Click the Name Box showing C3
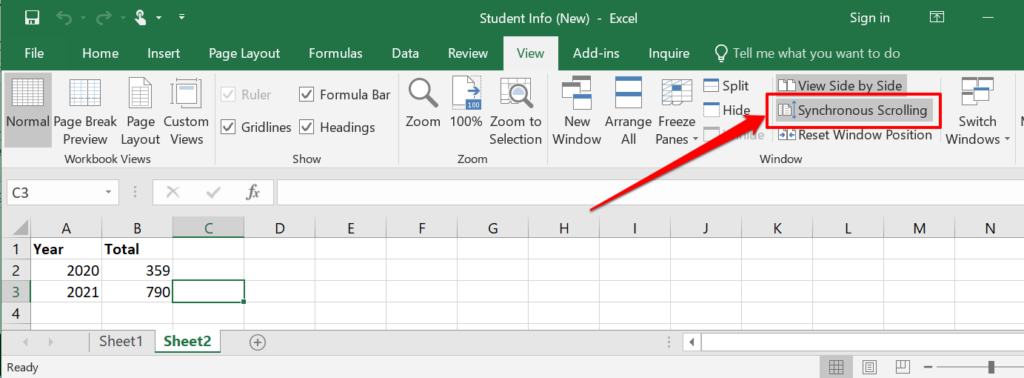The height and width of the screenshot is (378, 1024). [x=54, y=193]
